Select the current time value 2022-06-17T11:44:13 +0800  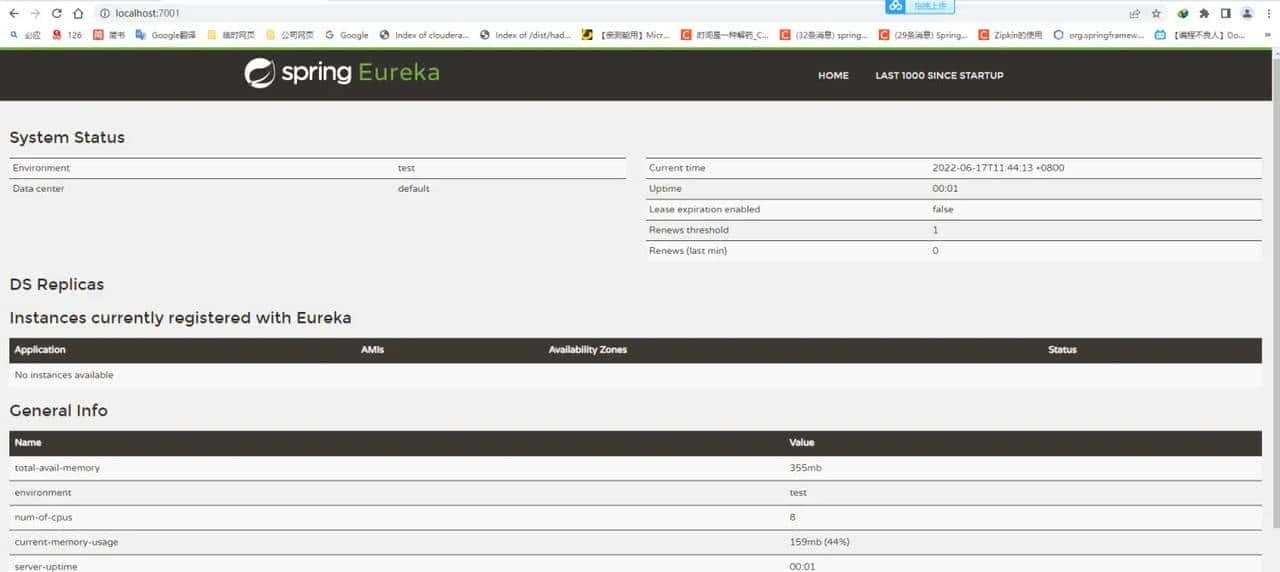(x=998, y=168)
